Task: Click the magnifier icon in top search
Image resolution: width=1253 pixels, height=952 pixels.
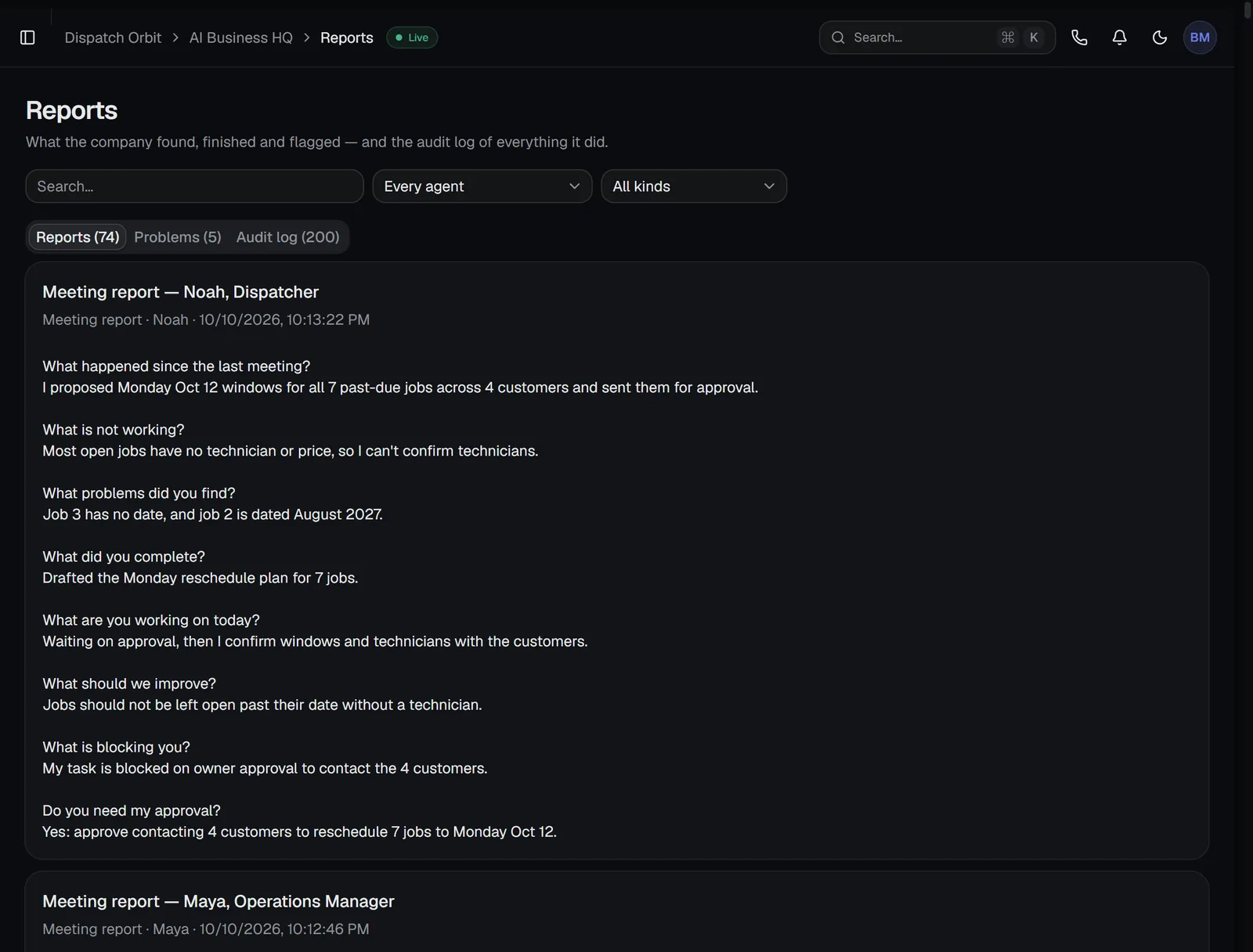Action: tap(838, 38)
